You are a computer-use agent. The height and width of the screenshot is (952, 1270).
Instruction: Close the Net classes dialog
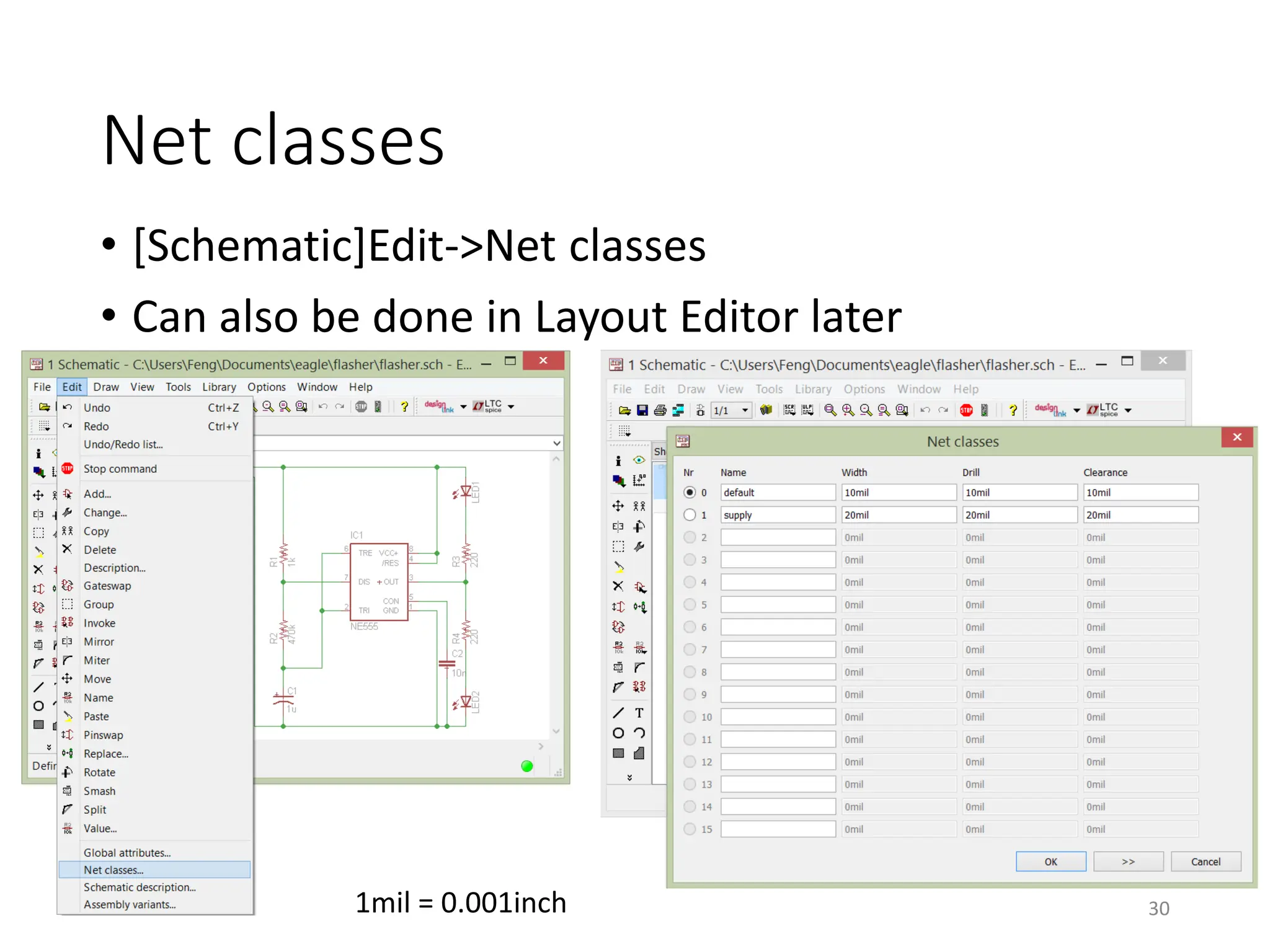click(x=1237, y=437)
